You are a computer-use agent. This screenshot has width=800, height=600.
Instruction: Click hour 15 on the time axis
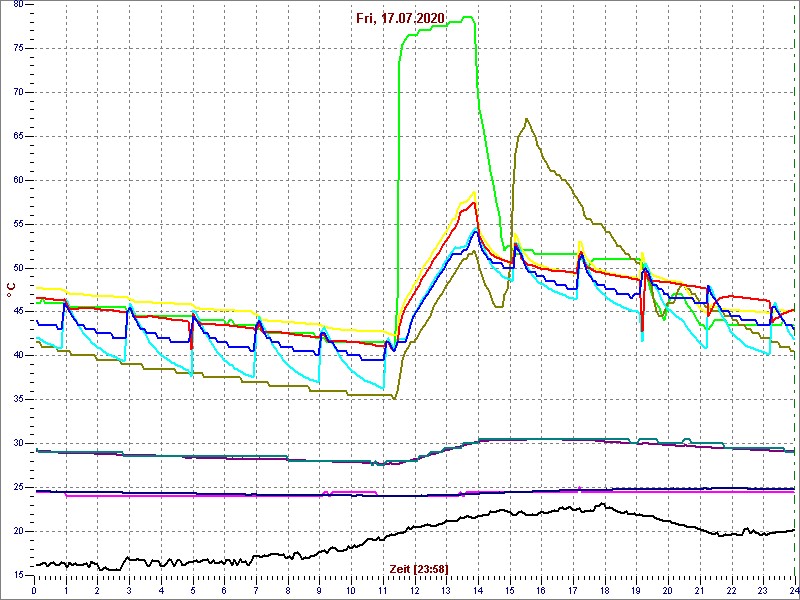(510, 591)
